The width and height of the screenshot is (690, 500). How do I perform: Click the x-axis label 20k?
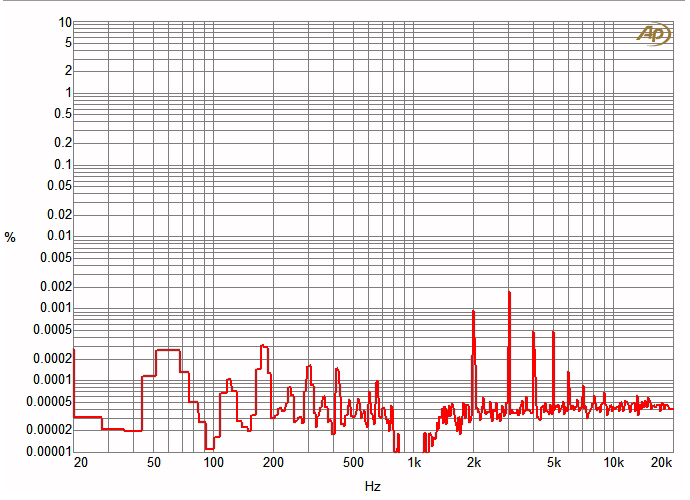[x=662, y=463]
